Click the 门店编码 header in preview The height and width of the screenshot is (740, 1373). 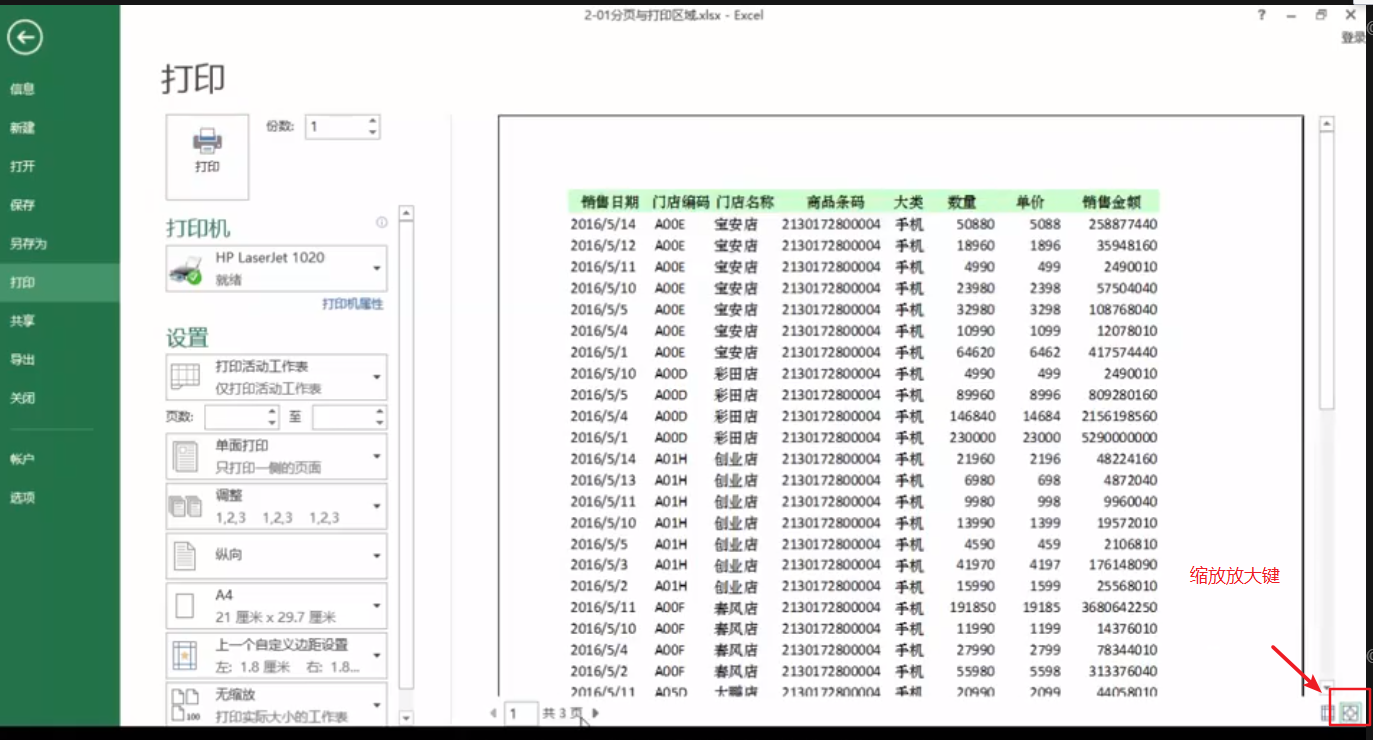pos(681,202)
